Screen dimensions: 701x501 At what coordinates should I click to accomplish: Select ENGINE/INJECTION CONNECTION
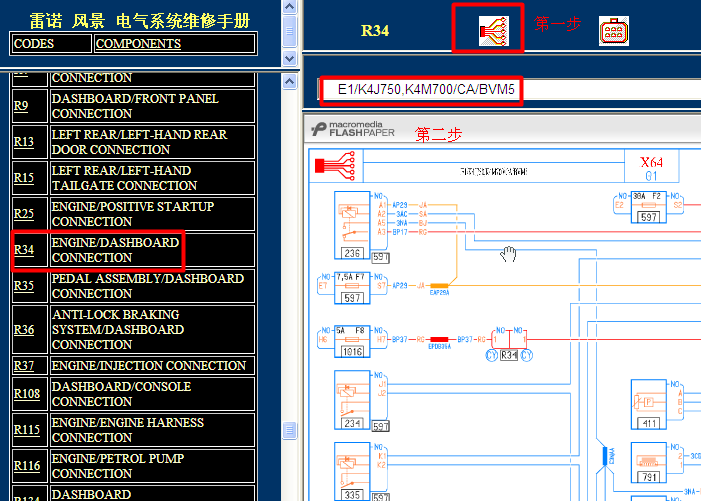(x=152, y=366)
